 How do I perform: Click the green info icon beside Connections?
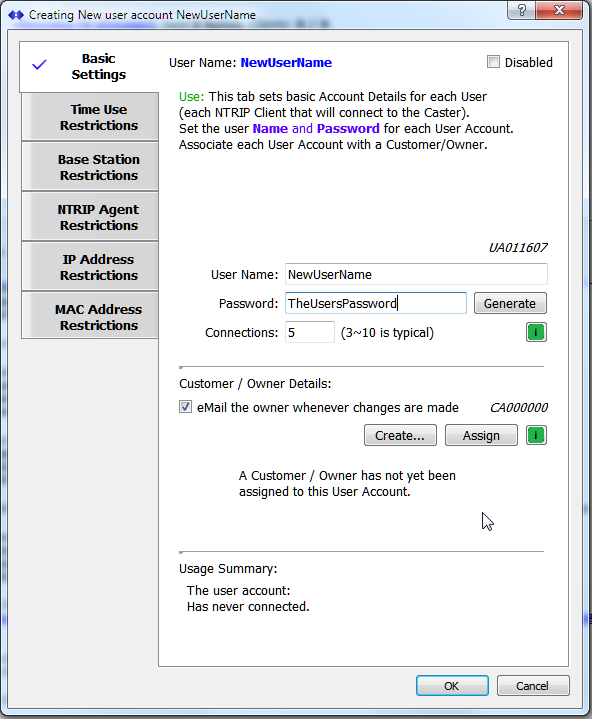pyautogui.click(x=536, y=332)
